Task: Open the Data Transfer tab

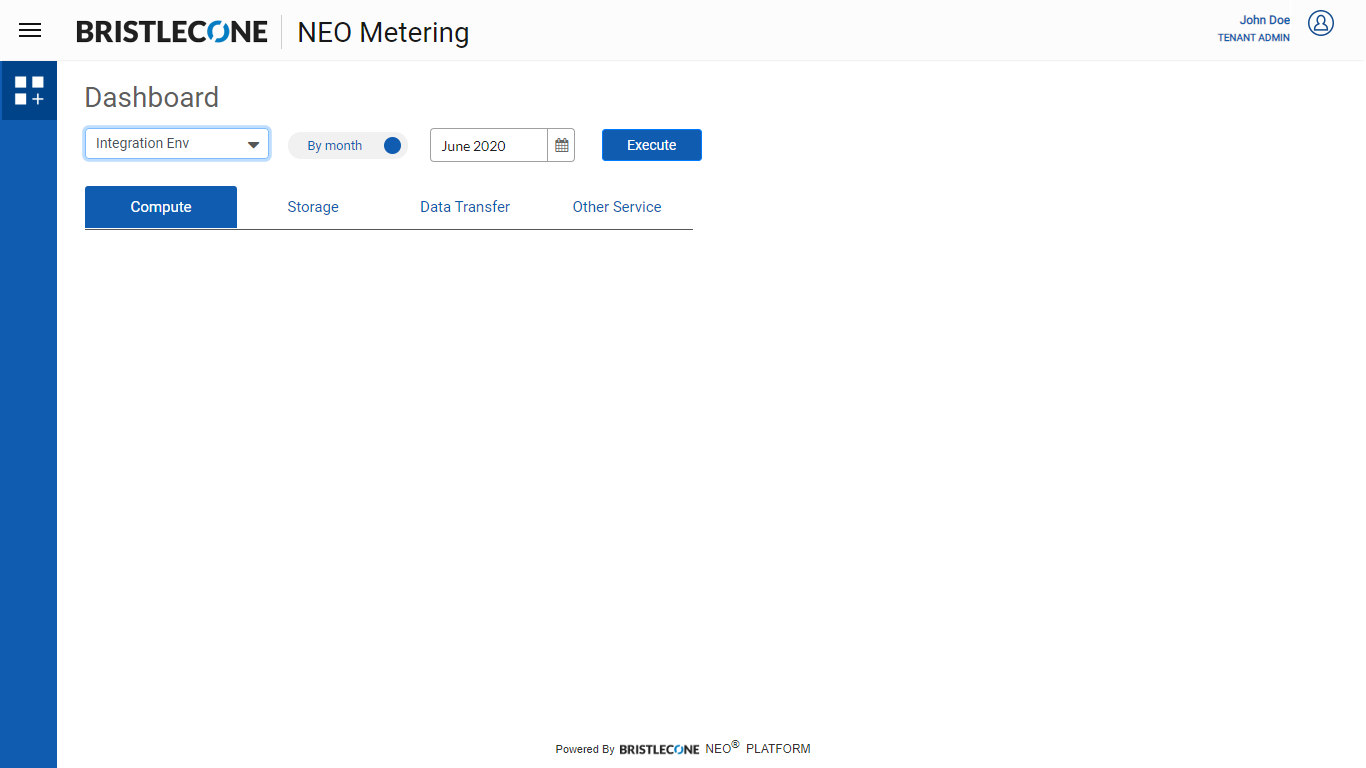Action: tap(465, 207)
